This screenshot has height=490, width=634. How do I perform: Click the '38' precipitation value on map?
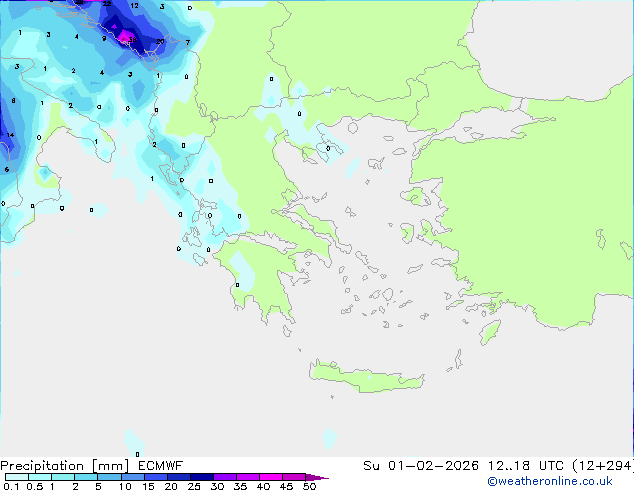click(x=132, y=40)
